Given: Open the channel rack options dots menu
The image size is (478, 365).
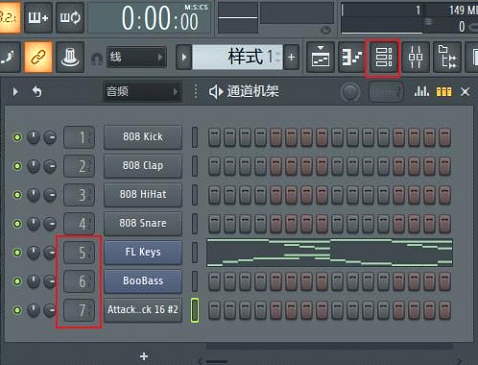Looking at the screenshot, I should 196,91.
